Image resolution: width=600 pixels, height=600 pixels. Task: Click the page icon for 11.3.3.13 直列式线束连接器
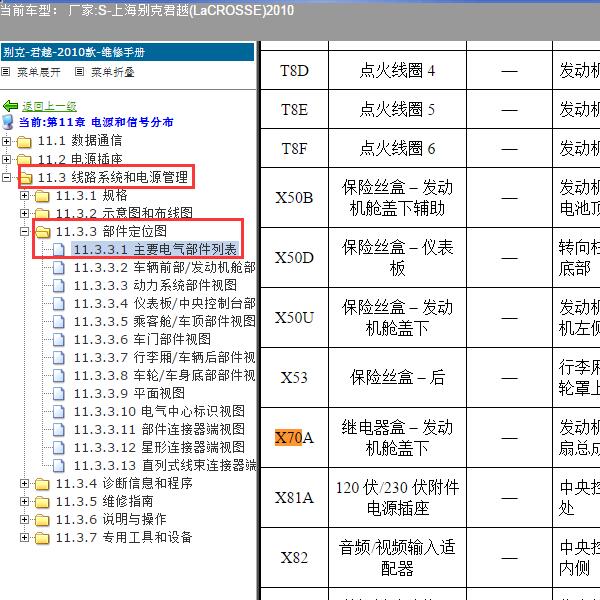pyautogui.click(x=59, y=465)
